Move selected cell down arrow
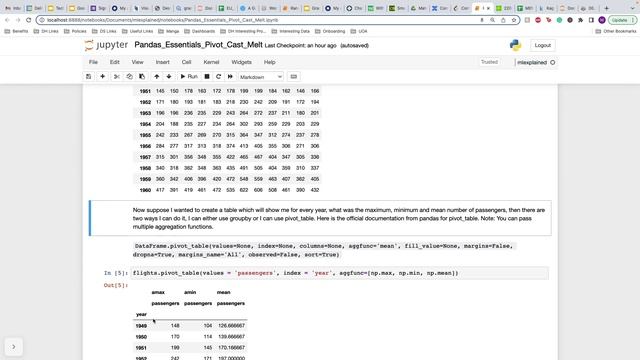Viewport: 640px width, 360px height. (x=169, y=77)
